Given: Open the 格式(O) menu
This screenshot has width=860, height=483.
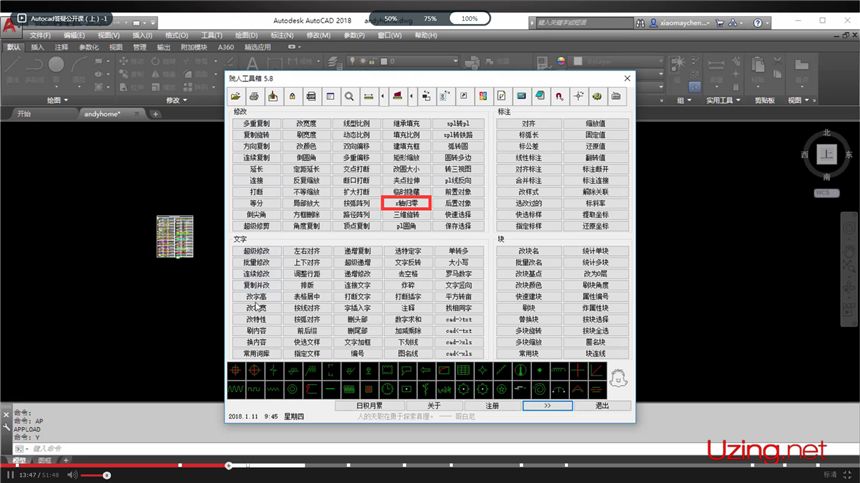Looking at the screenshot, I should pyautogui.click(x=176, y=35).
